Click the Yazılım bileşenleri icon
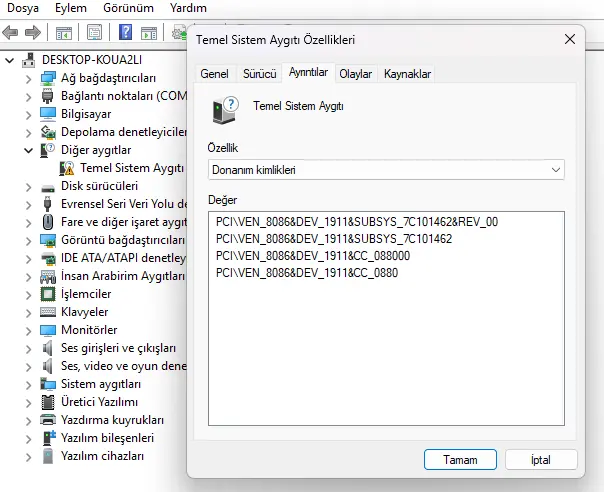The height and width of the screenshot is (492, 604). pyautogui.click(x=49, y=438)
